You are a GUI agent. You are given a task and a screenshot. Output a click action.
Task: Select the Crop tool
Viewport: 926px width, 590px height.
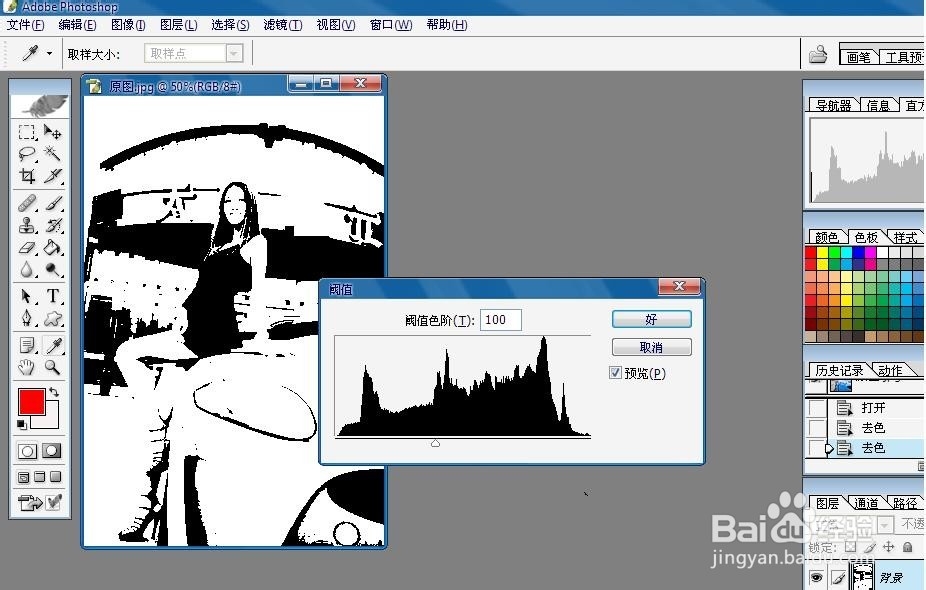click(27, 175)
